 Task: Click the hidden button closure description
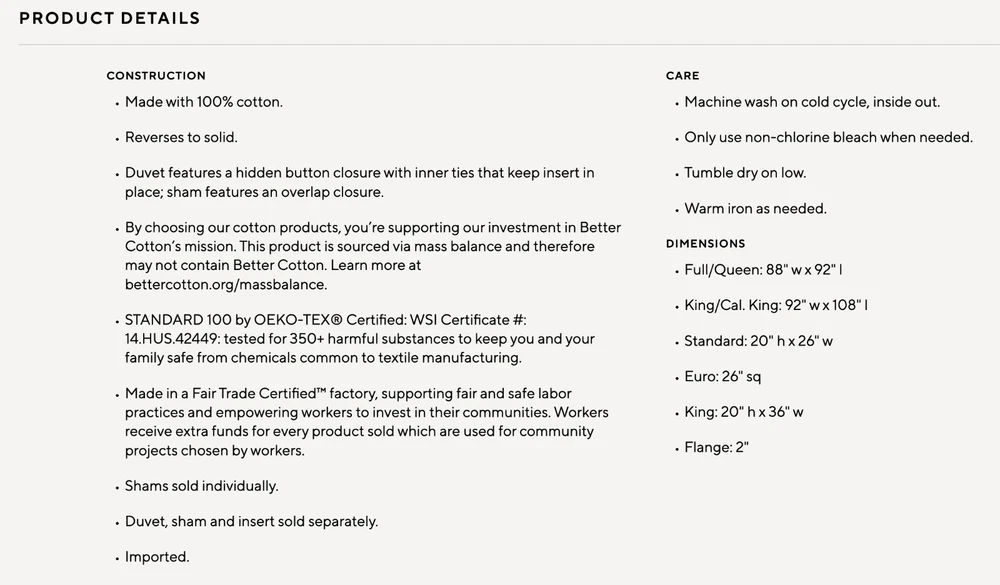click(359, 182)
